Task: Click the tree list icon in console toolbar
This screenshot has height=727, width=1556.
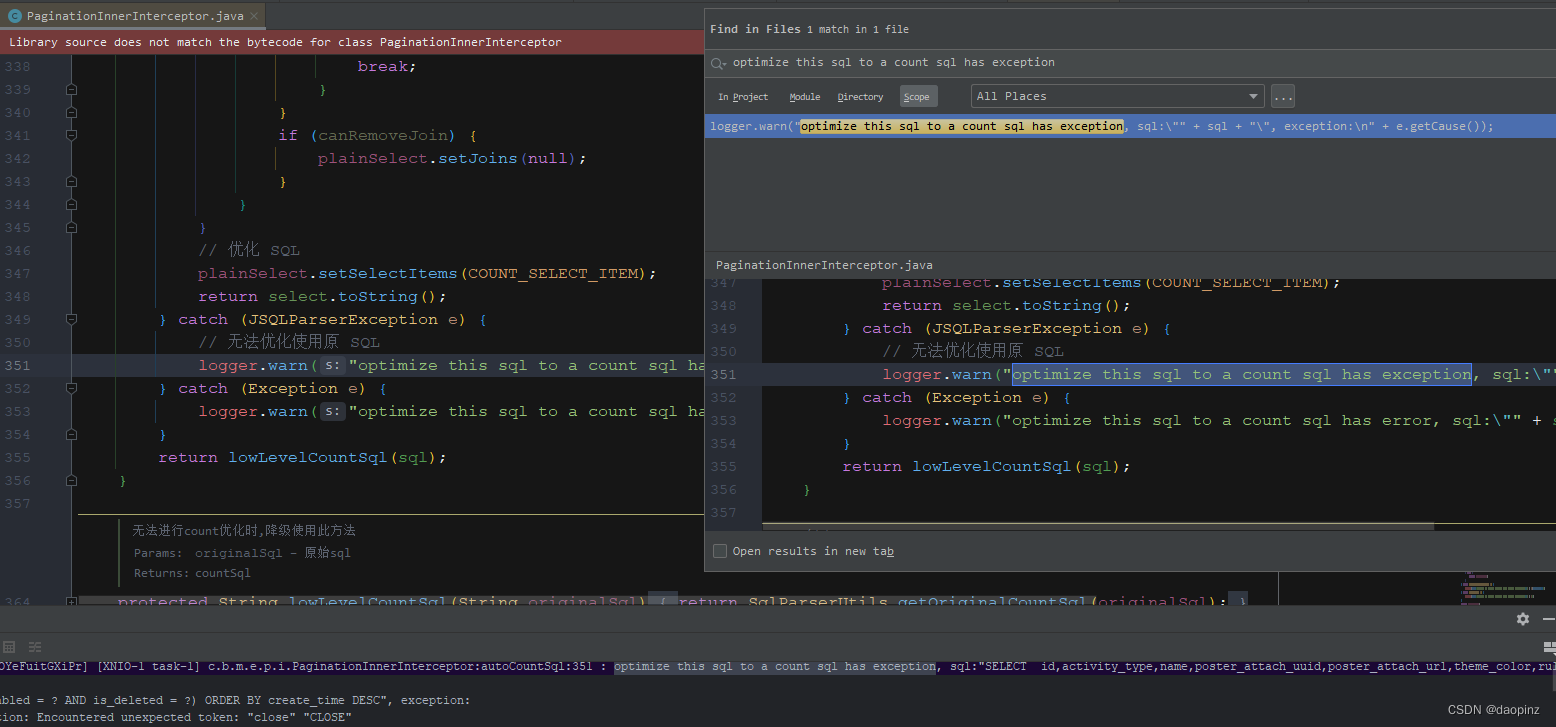Action: (x=35, y=647)
